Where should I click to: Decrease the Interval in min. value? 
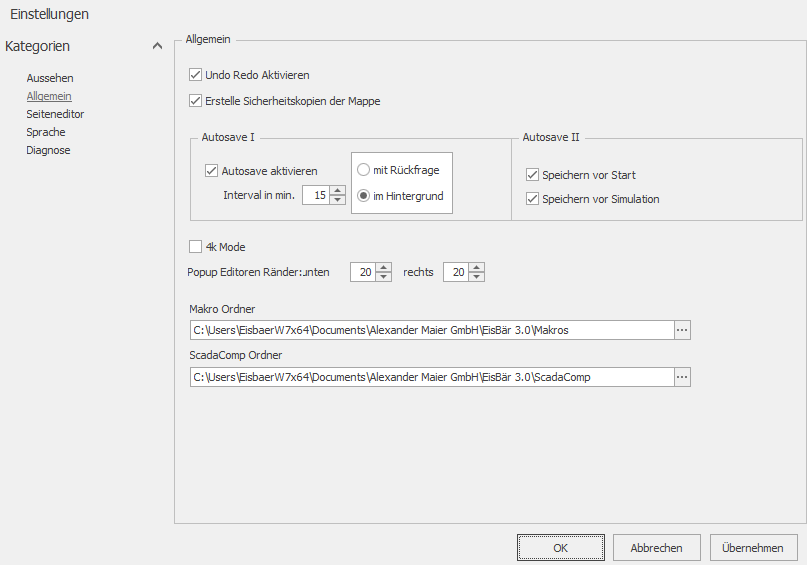[x=337, y=200]
